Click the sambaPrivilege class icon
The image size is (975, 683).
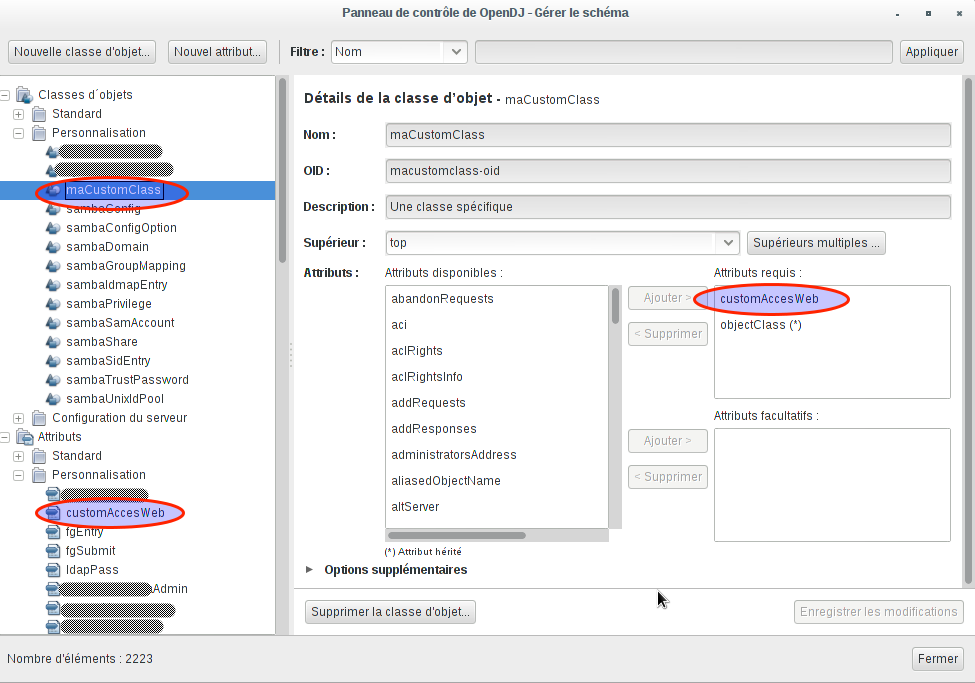pos(53,304)
